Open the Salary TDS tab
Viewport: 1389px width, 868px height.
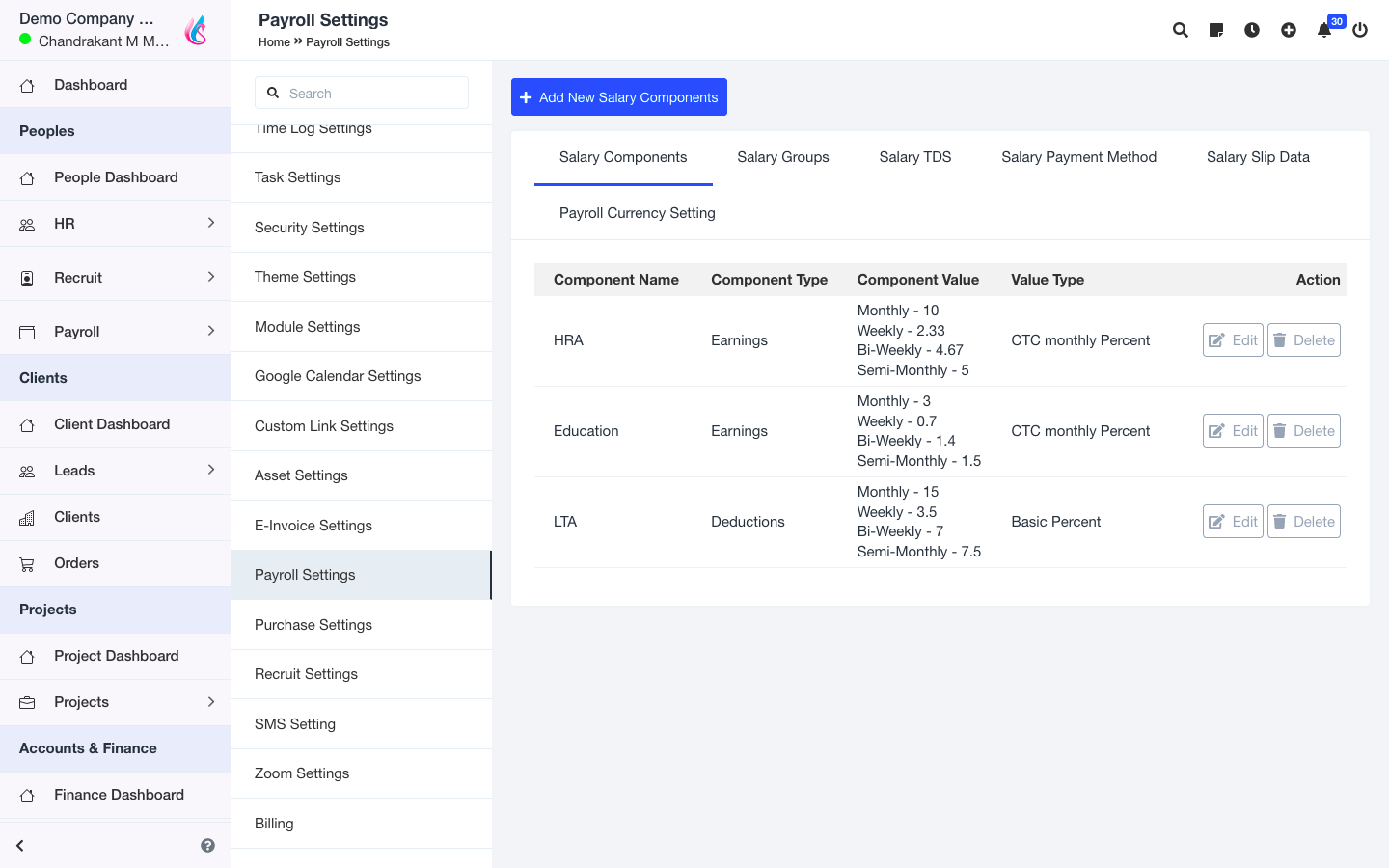914,157
